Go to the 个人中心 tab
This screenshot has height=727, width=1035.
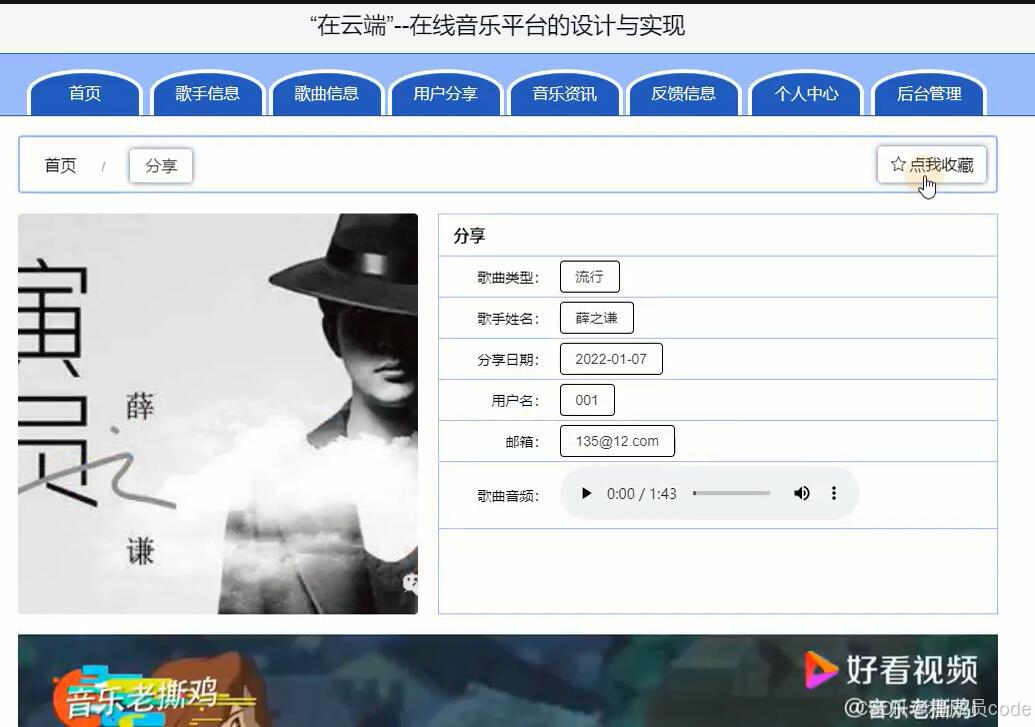coord(807,94)
